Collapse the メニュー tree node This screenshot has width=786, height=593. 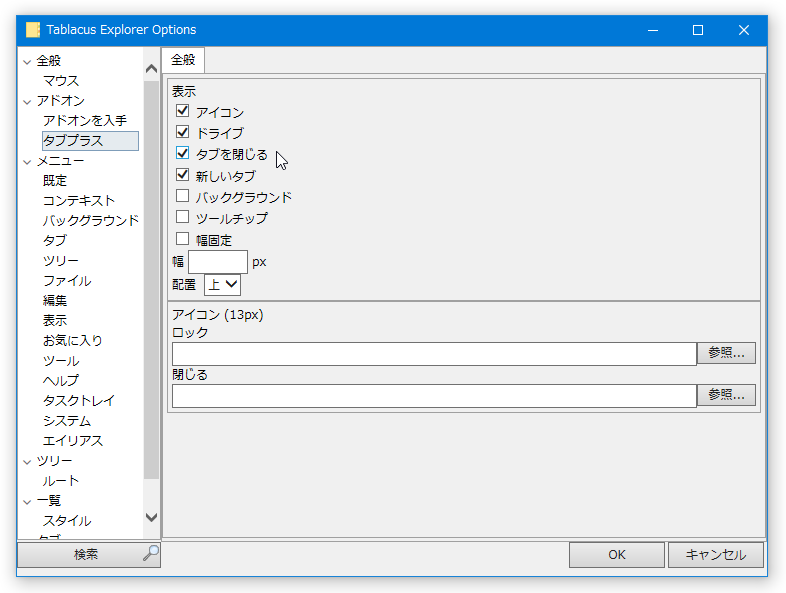click(x=27, y=162)
